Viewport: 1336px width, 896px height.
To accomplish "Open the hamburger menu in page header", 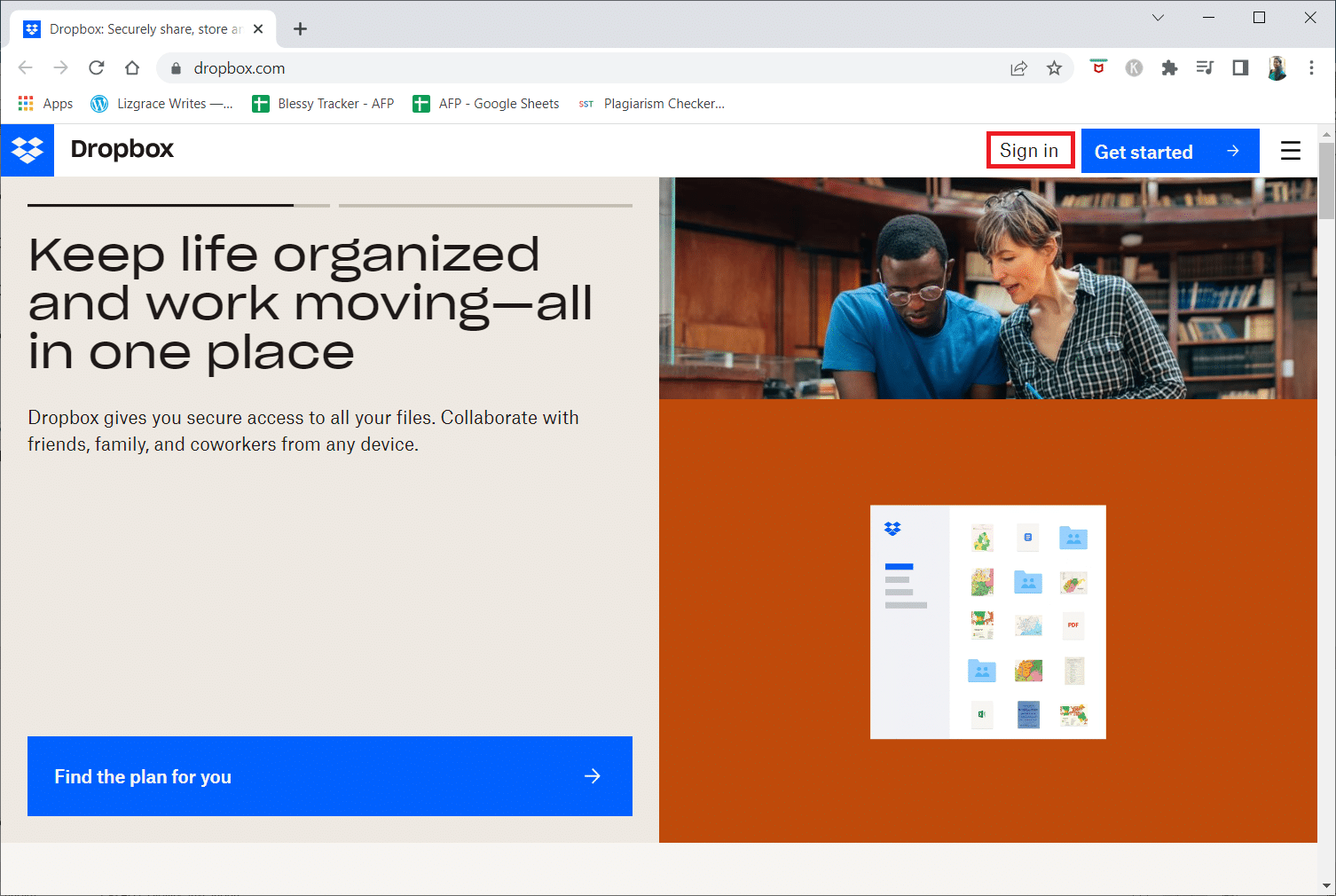I will click(1291, 151).
